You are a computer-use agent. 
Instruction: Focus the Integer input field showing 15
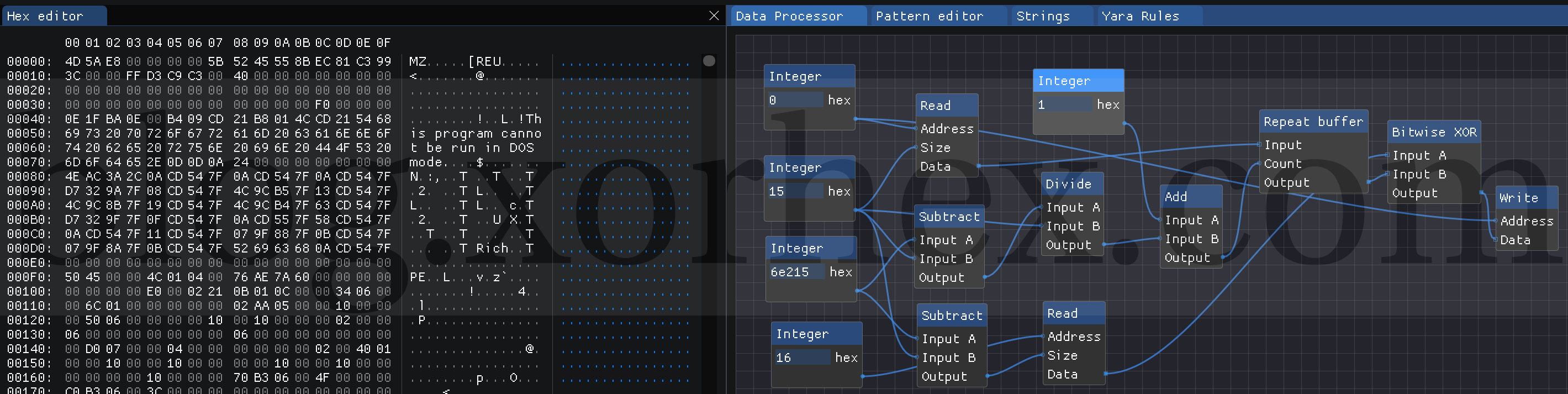tap(794, 191)
